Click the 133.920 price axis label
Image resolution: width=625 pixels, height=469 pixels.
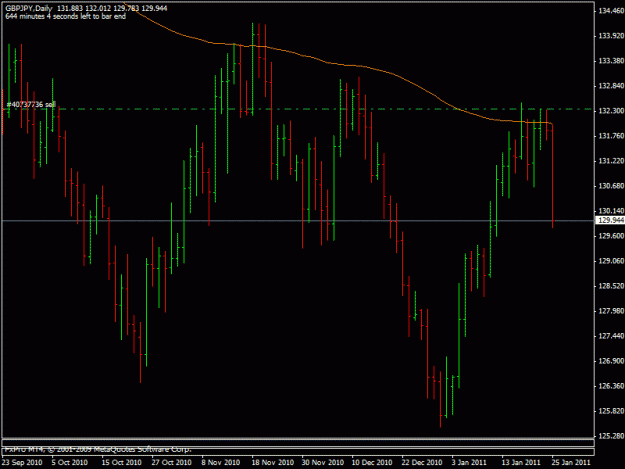[611, 36]
